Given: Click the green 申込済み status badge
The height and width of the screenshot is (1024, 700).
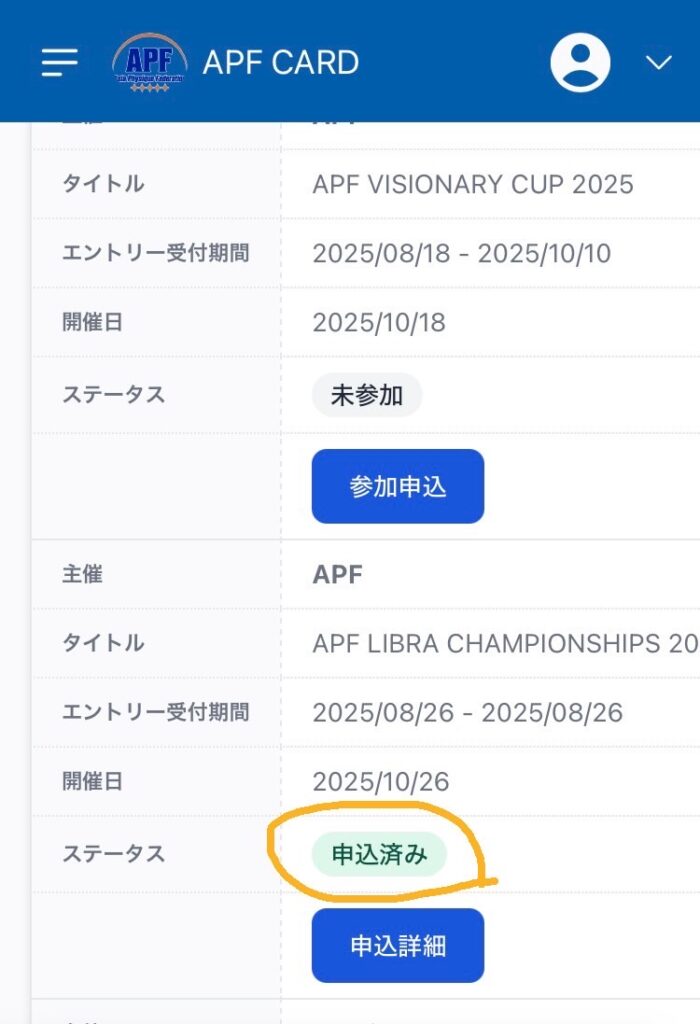Looking at the screenshot, I should [x=379, y=856].
